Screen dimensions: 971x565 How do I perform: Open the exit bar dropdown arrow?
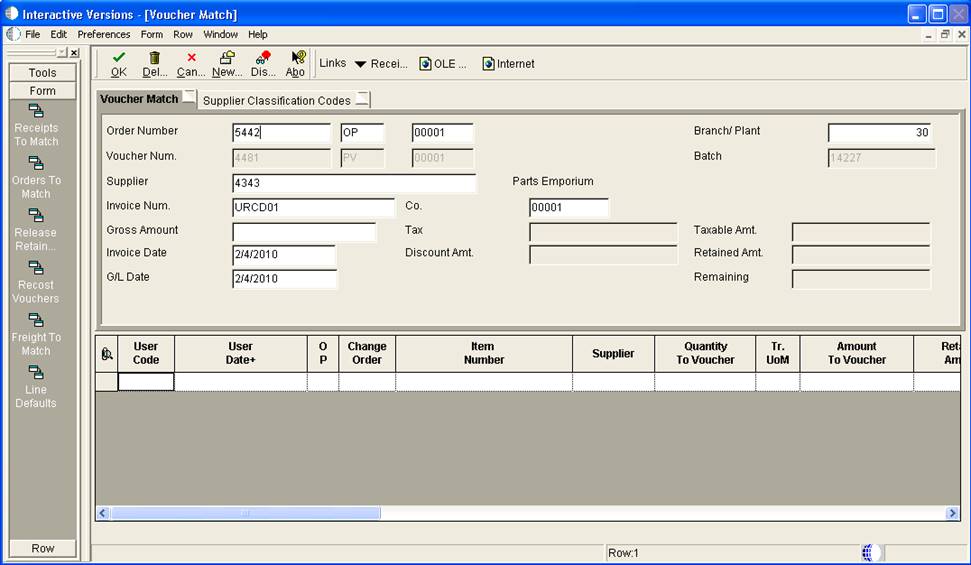point(63,53)
